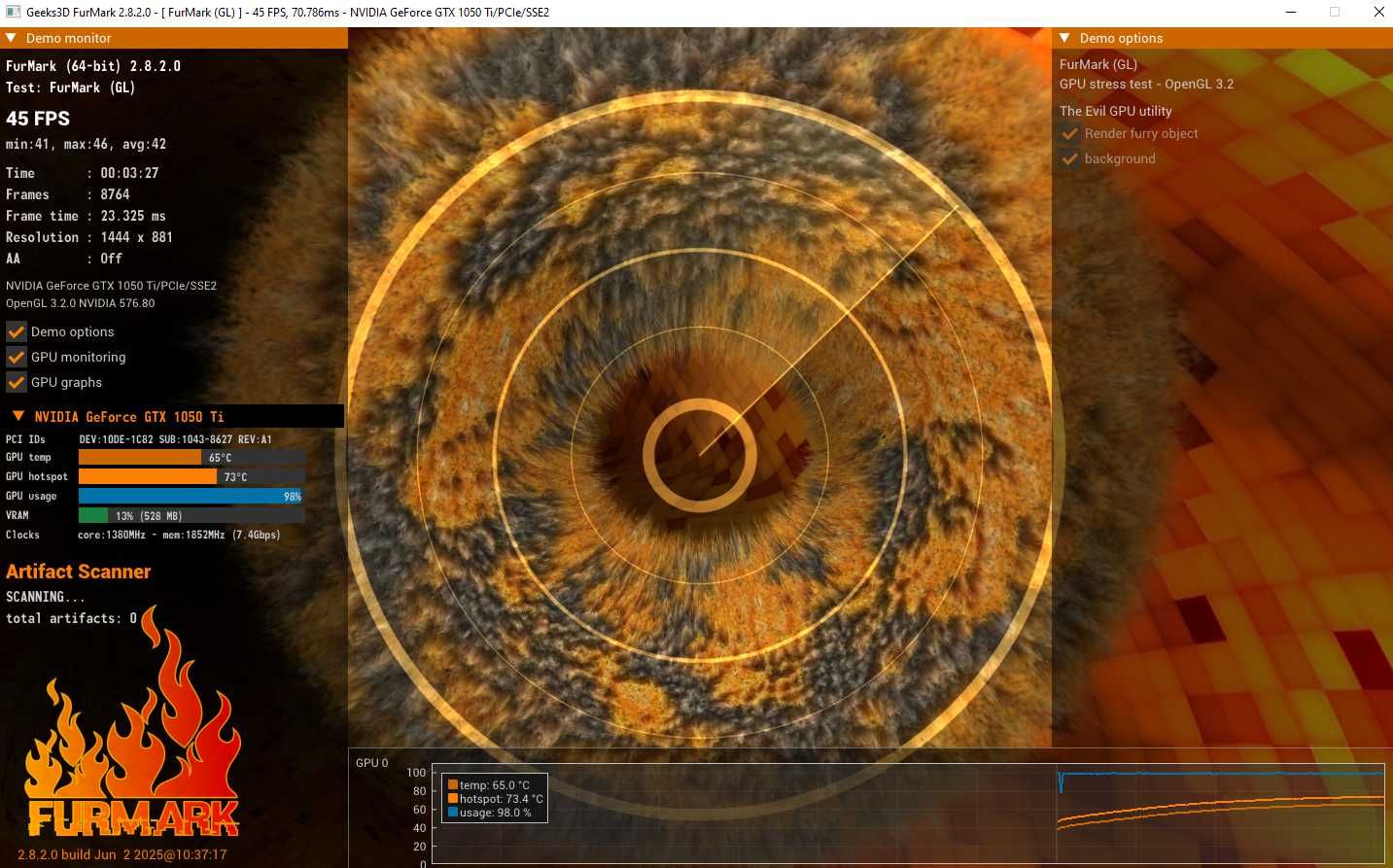Click 'NVIDIA GeForce GTX 1050 Ti/PCIe/SSE2' renderer text in panel

(112, 286)
